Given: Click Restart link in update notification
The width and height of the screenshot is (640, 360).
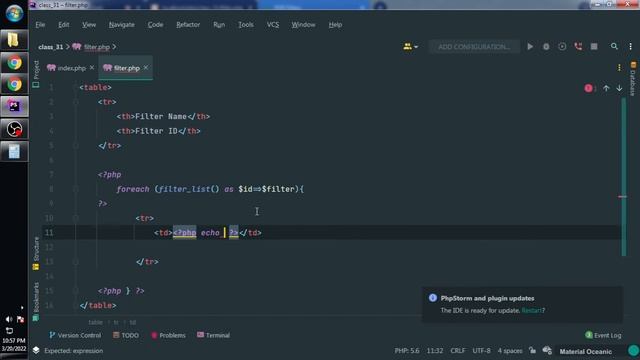Looking at the screenshot, I should (531, 310).
